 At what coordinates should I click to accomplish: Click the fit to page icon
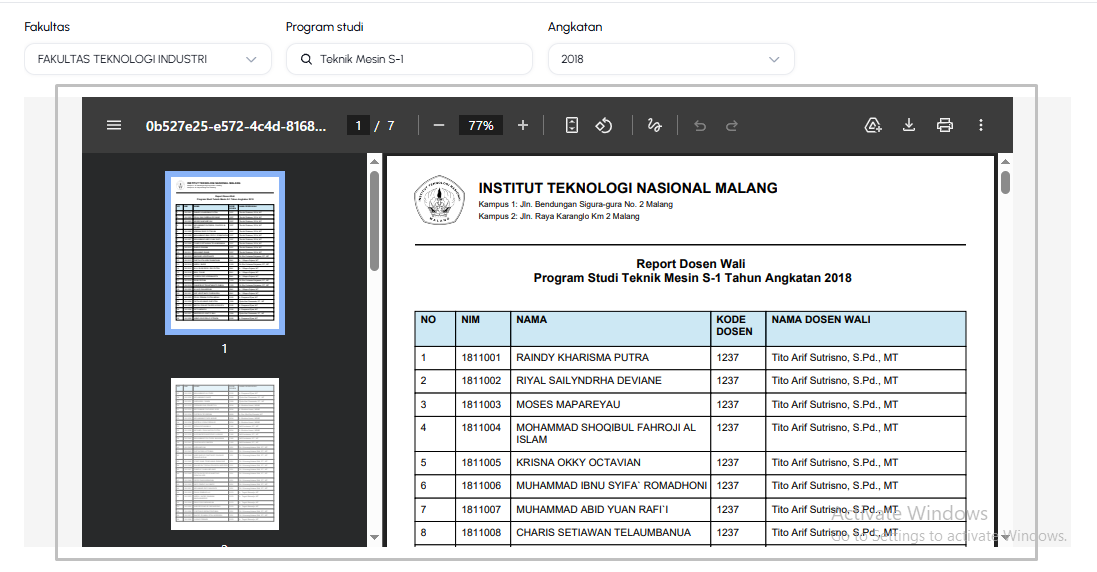pyautogui.click(x=572, y=125)
